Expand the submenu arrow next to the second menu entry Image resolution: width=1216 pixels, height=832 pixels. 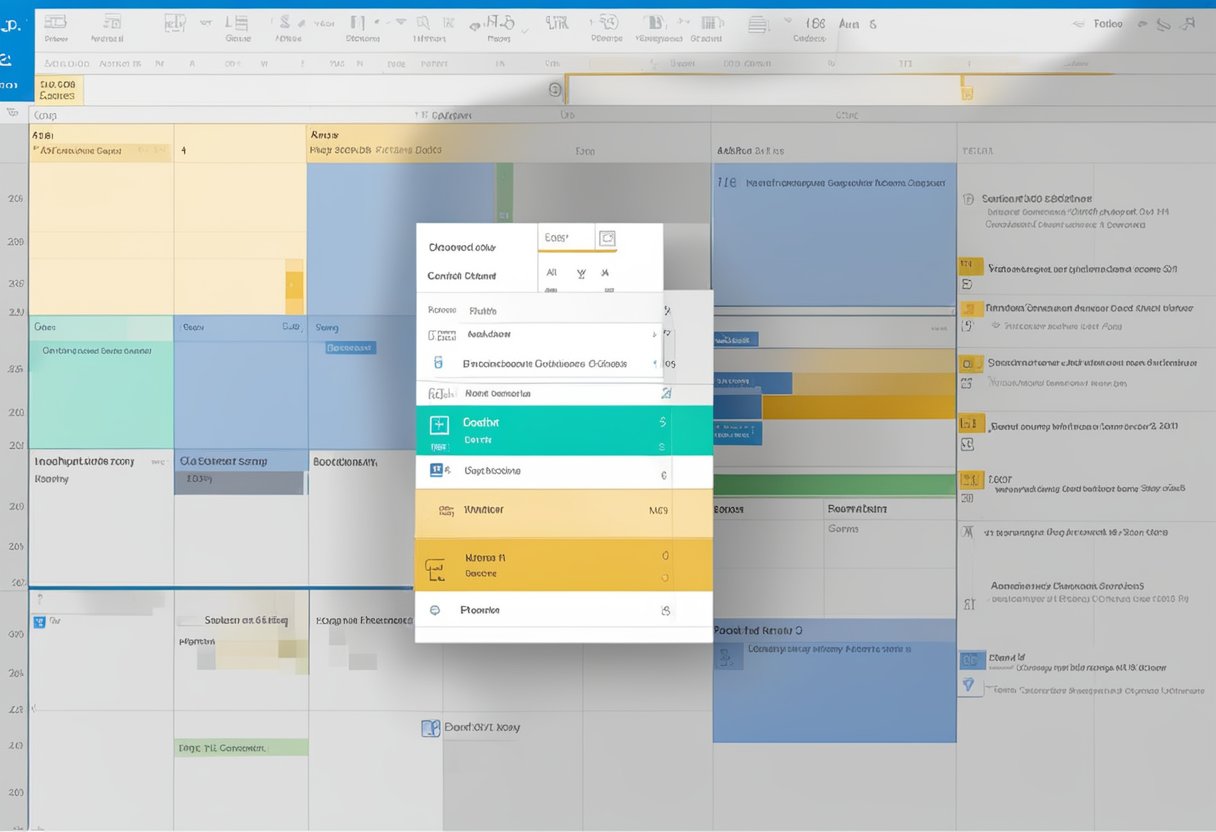(x=655, y=334)
